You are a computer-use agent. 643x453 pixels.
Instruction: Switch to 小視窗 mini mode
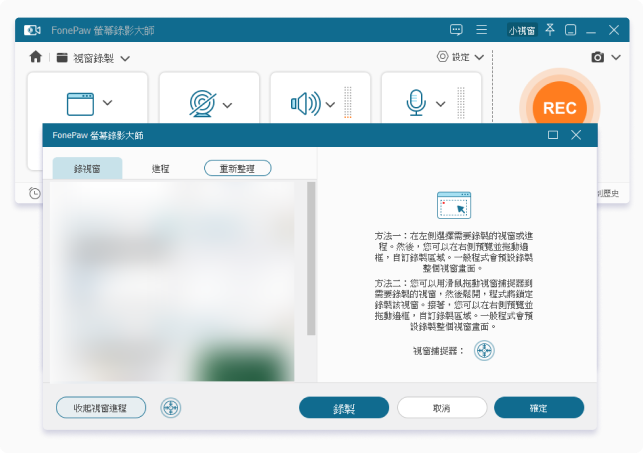(x=522, y=30)
